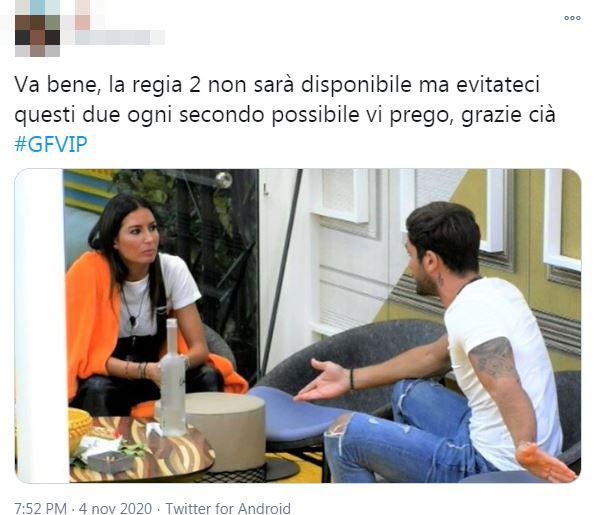This screenshot has width=597, height=515.
Task: Click the tweet line starting "Va bene"
Action: point(277,85)
